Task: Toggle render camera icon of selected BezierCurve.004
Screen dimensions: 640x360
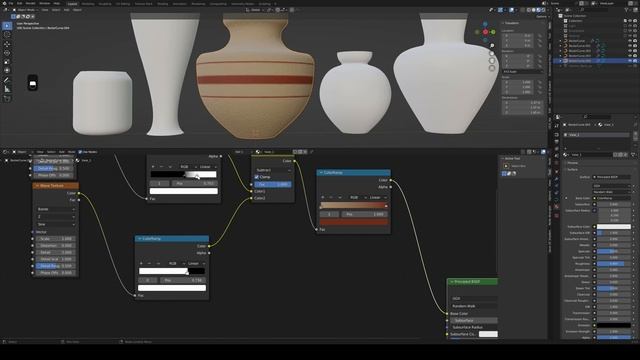Action: [x=635, y=61]
